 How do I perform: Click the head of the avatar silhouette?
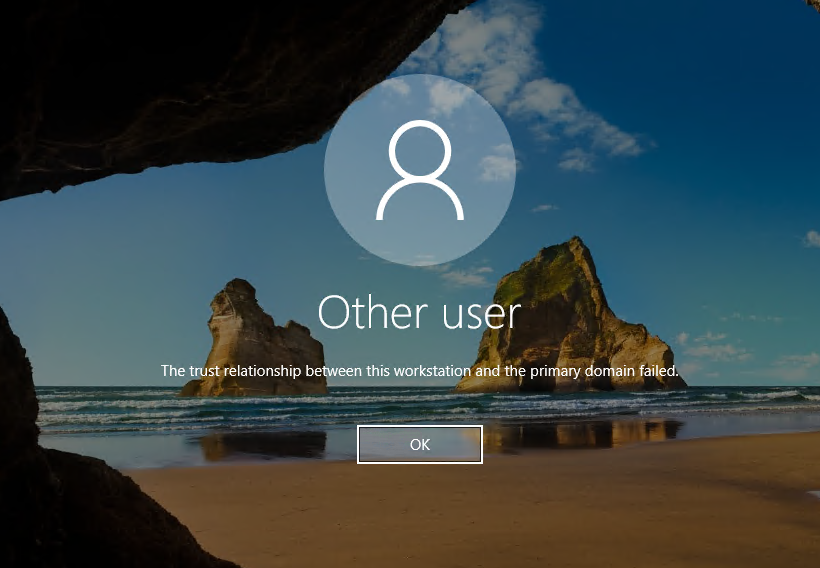point(420,150)
